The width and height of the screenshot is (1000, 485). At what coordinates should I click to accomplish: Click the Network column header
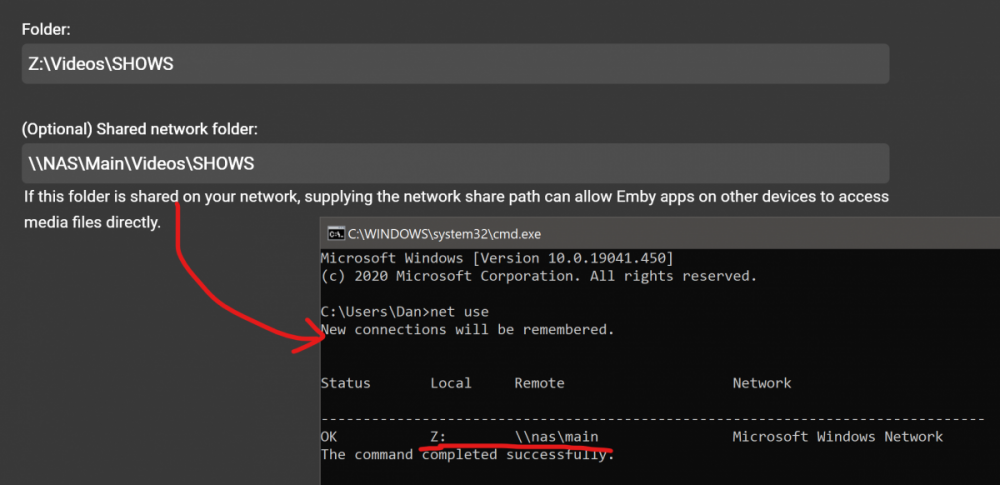[761, 384]
